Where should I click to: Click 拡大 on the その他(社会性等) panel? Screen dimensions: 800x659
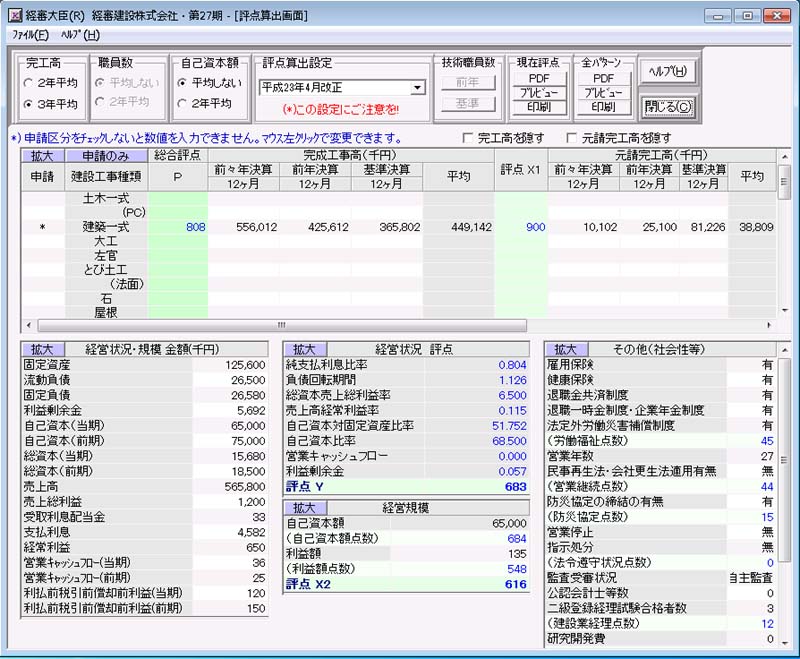[x=568, y=349]
